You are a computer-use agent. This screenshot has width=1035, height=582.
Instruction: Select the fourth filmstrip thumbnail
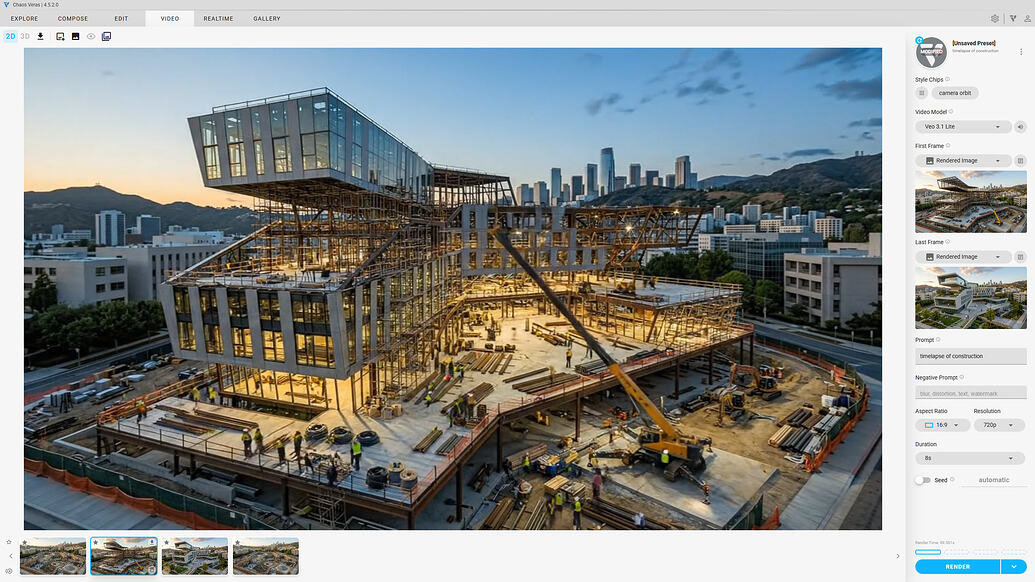tap(265, 556)
